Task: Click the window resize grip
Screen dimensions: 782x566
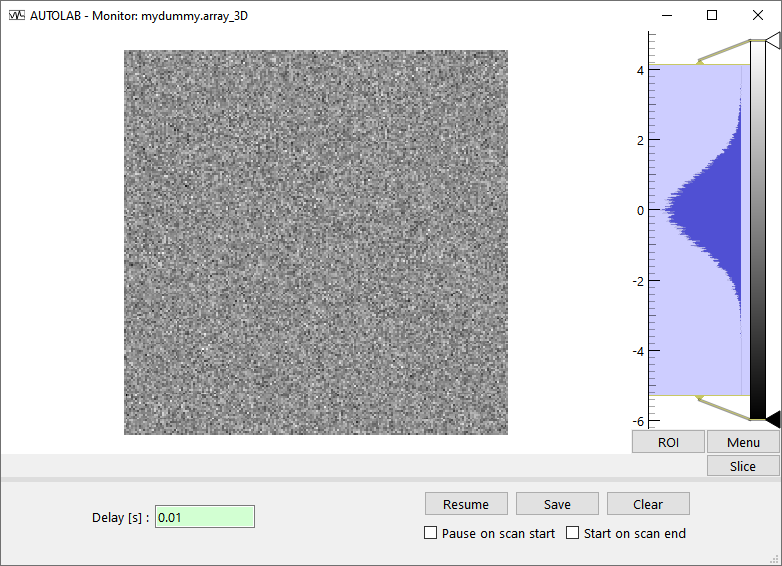Action: (x=775, y=560)
